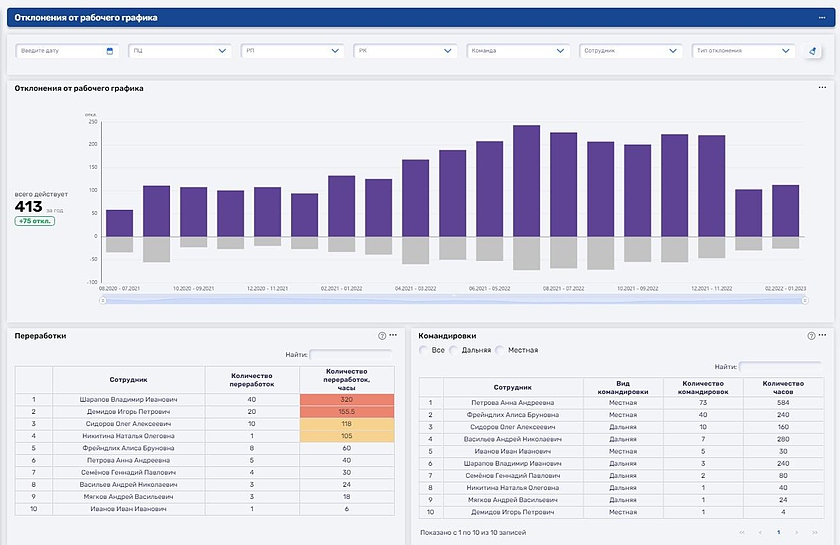The width and height of the screenshot is (840, 545).
Task: Open the calendar icon in date field
Action: (109, 51)
